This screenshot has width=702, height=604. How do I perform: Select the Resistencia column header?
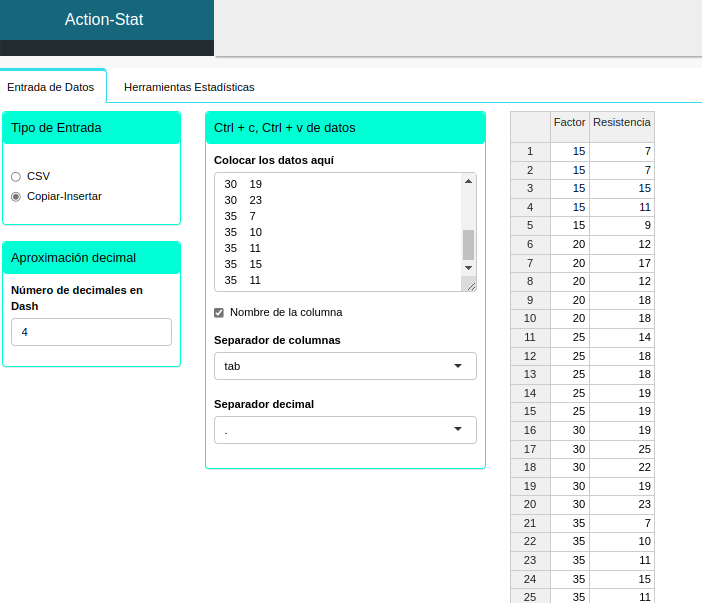(621, 122)
